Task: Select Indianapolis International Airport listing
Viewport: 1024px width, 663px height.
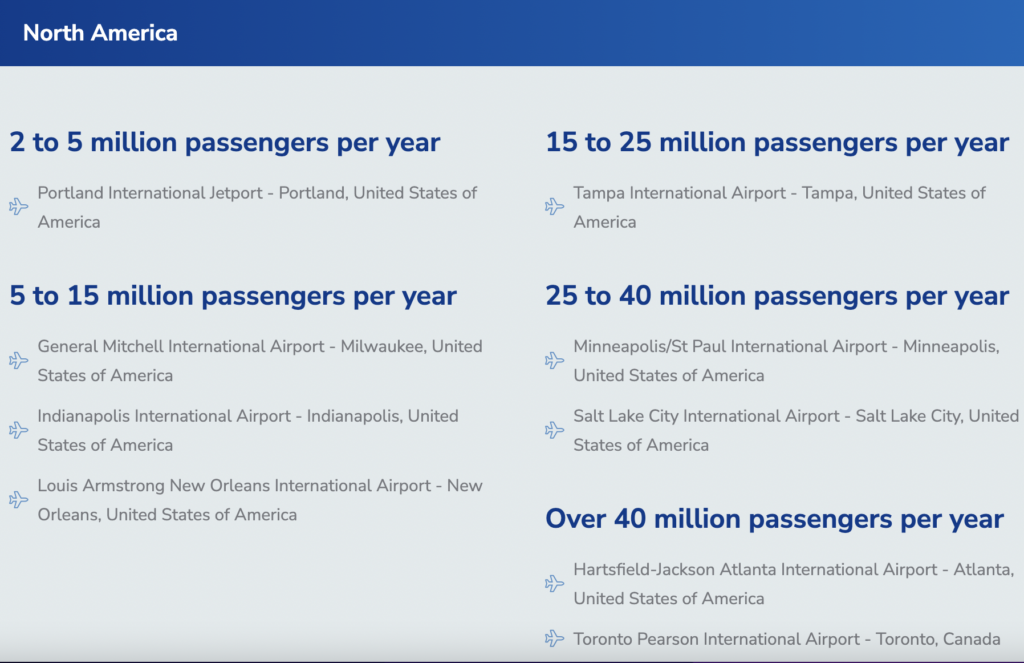Action: tap(248, 430)
